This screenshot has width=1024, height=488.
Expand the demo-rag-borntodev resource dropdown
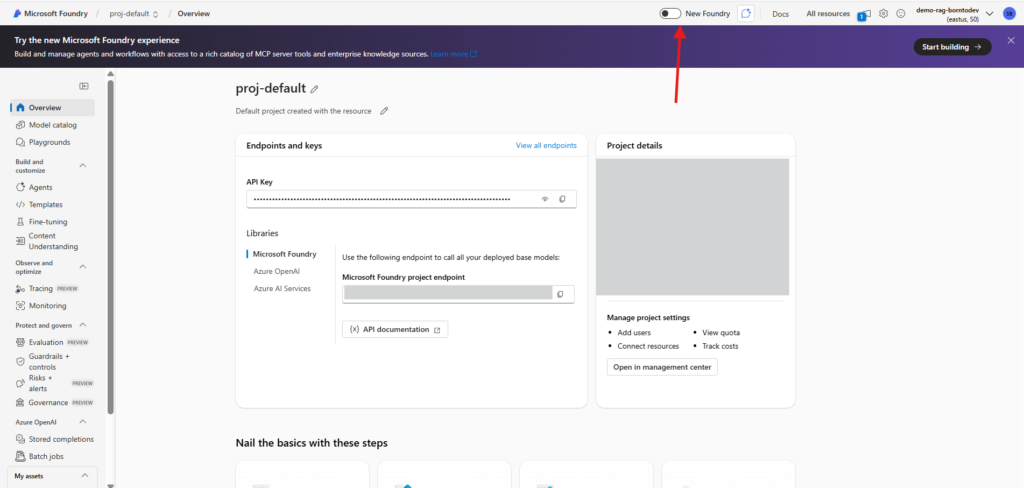989,14
